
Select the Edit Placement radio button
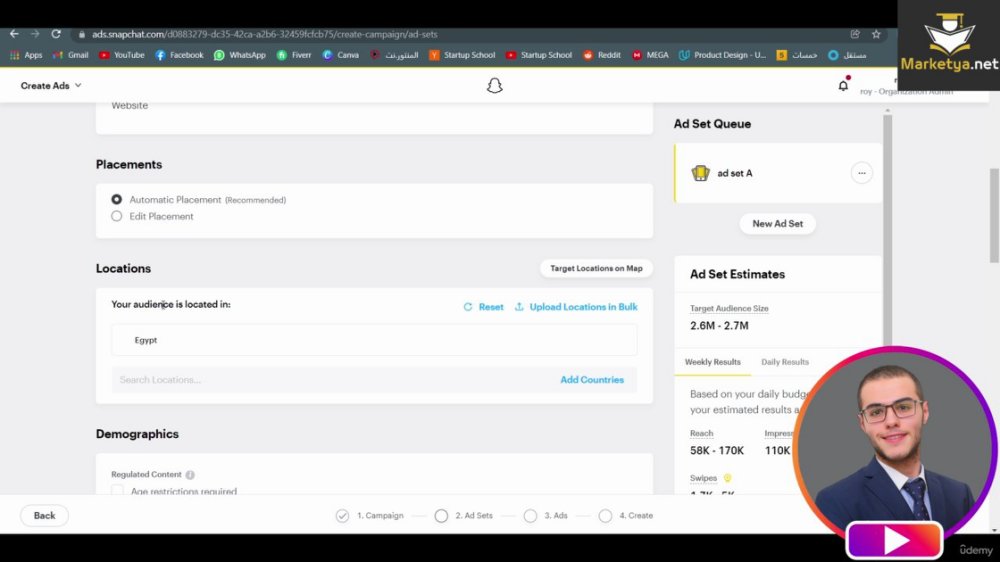tap(116, 216)
